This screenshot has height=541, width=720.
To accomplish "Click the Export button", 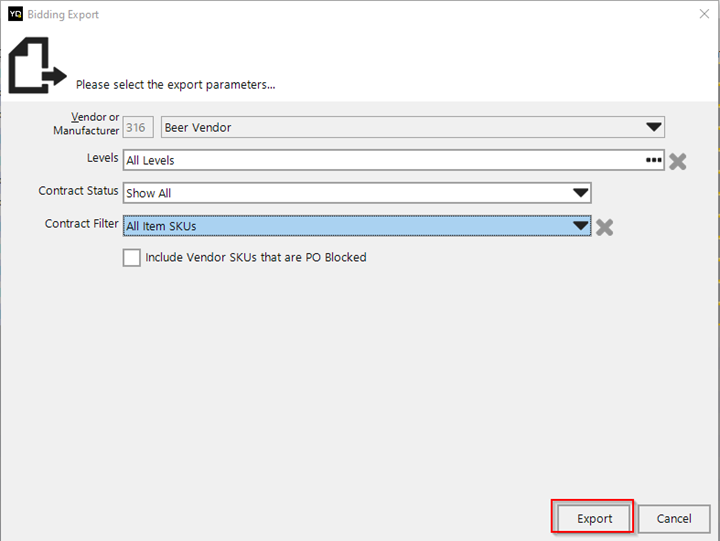I will pyautogui.click(x=594, y=518).
